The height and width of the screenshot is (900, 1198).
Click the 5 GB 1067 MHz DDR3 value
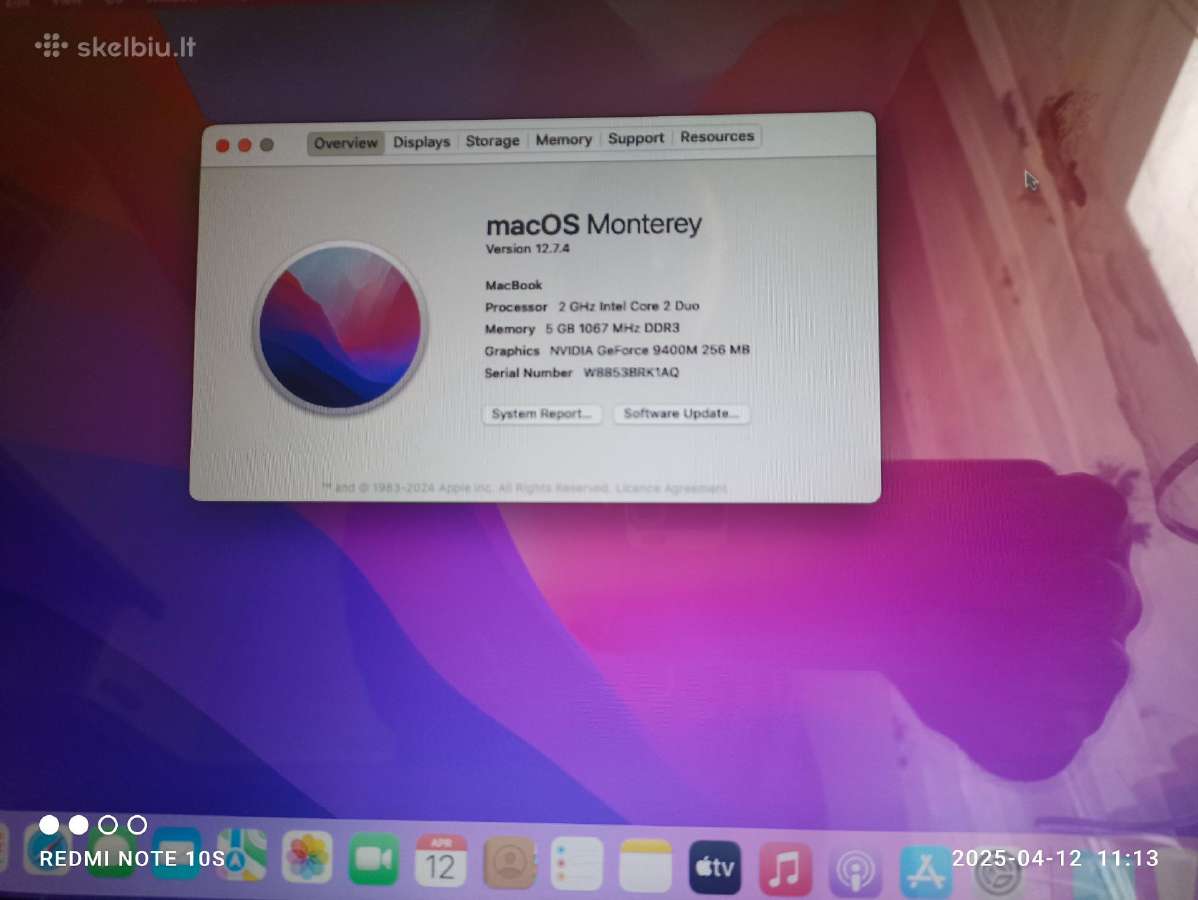click(612, 328)
